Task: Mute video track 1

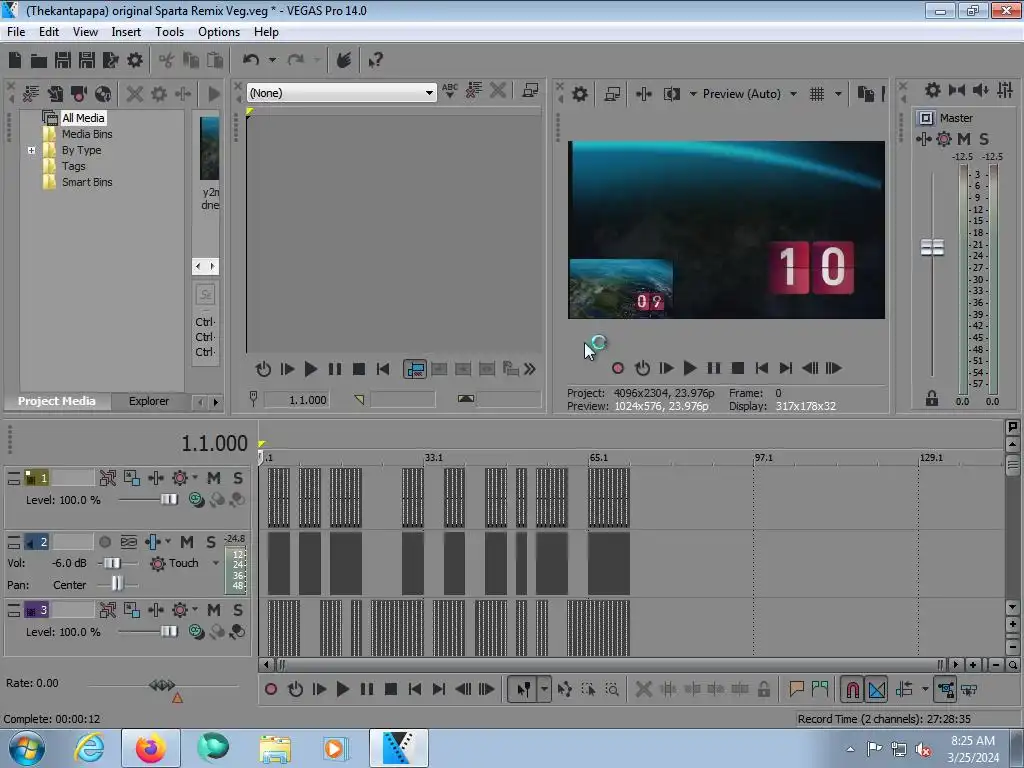Action: pos(214,478)
